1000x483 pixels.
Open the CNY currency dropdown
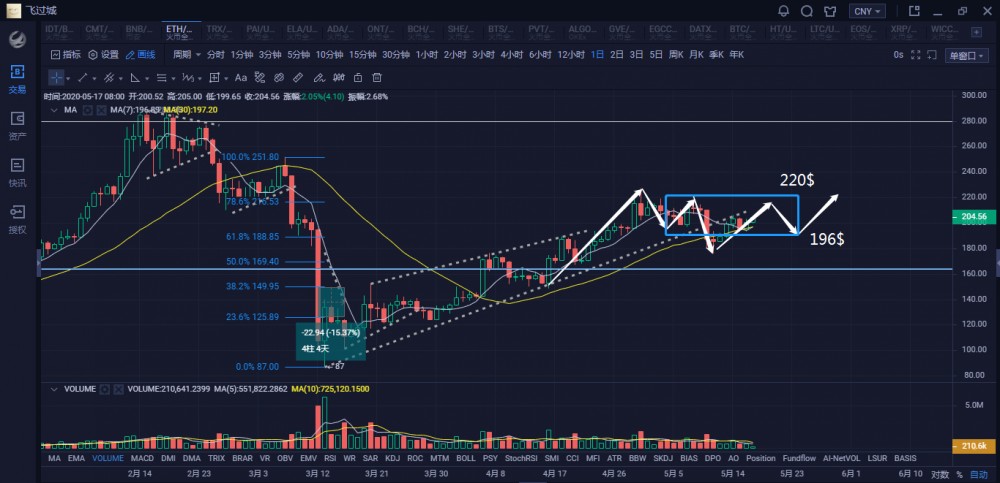866,12
